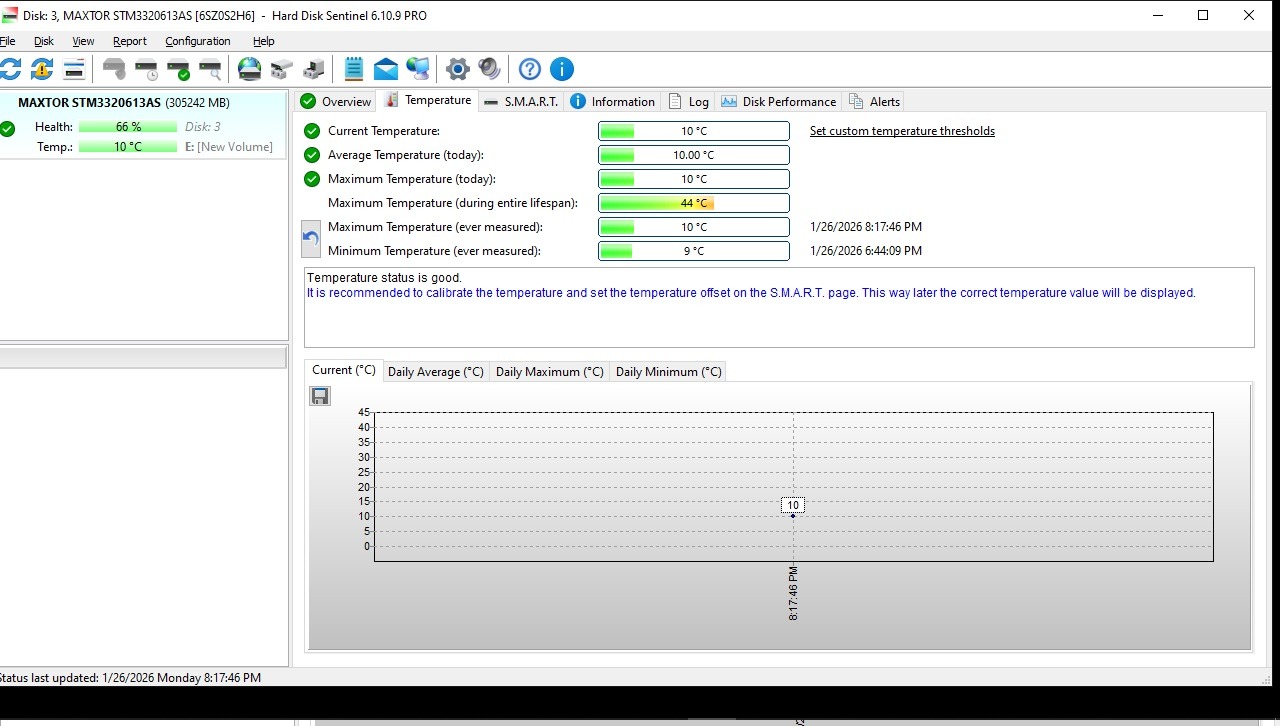Open settings via the gear icon

tap(457, 69)
